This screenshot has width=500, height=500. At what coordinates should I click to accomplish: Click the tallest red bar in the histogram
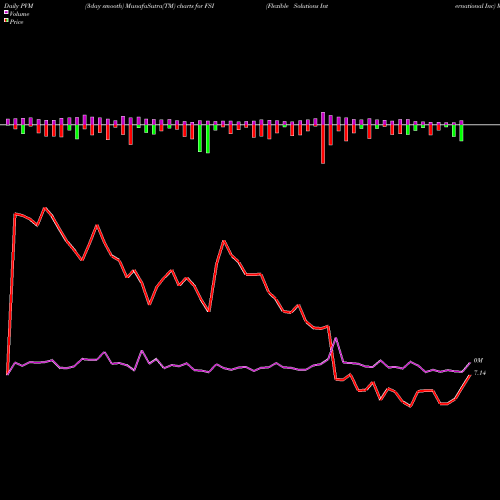[x=323, y=144]
